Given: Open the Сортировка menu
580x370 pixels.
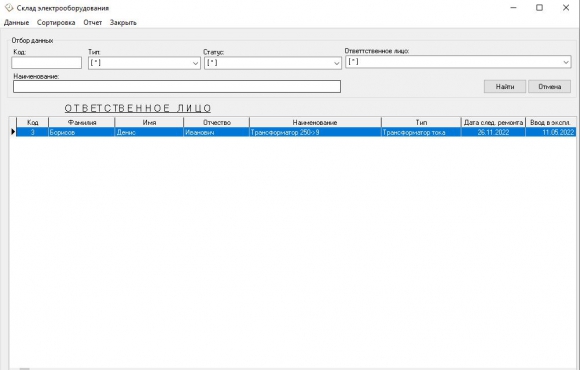Looking at the screenshot, I should (56, 23).
